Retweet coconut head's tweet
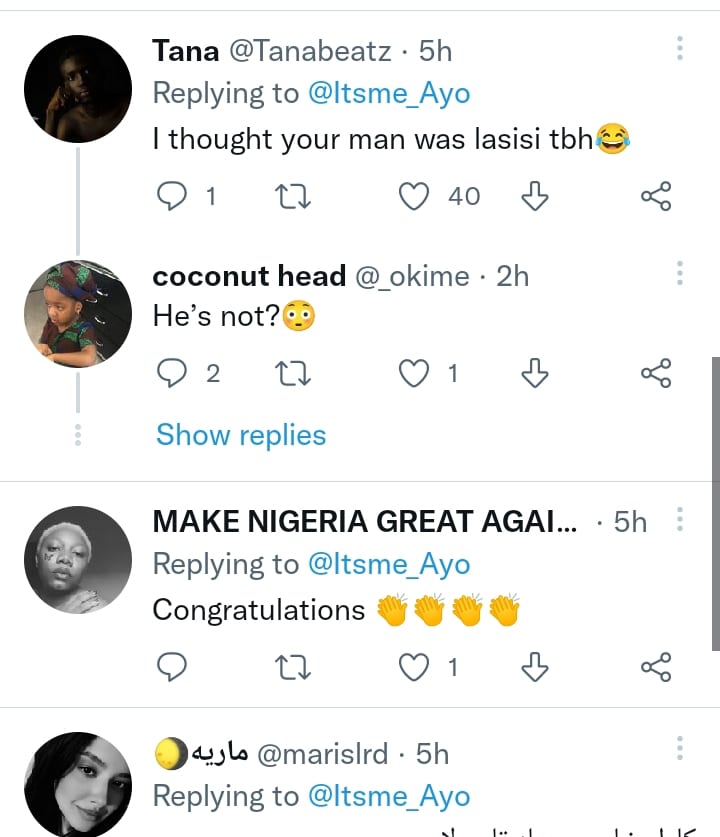 293,374
